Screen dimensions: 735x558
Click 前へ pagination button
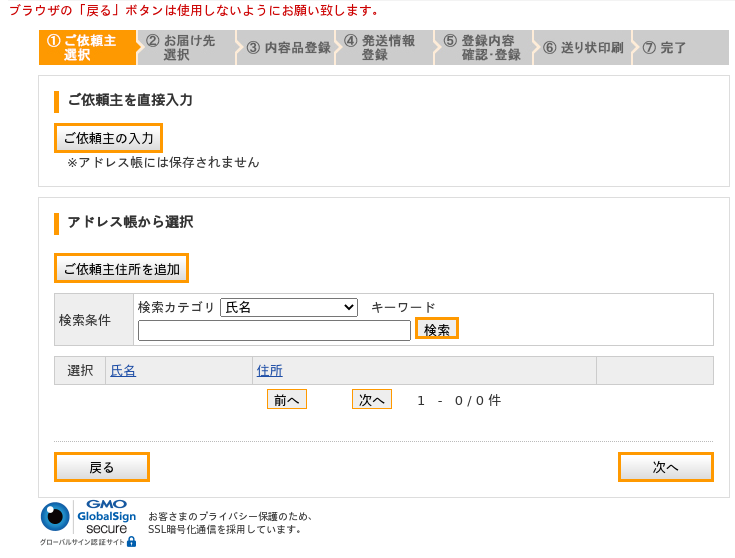point(286,400)
